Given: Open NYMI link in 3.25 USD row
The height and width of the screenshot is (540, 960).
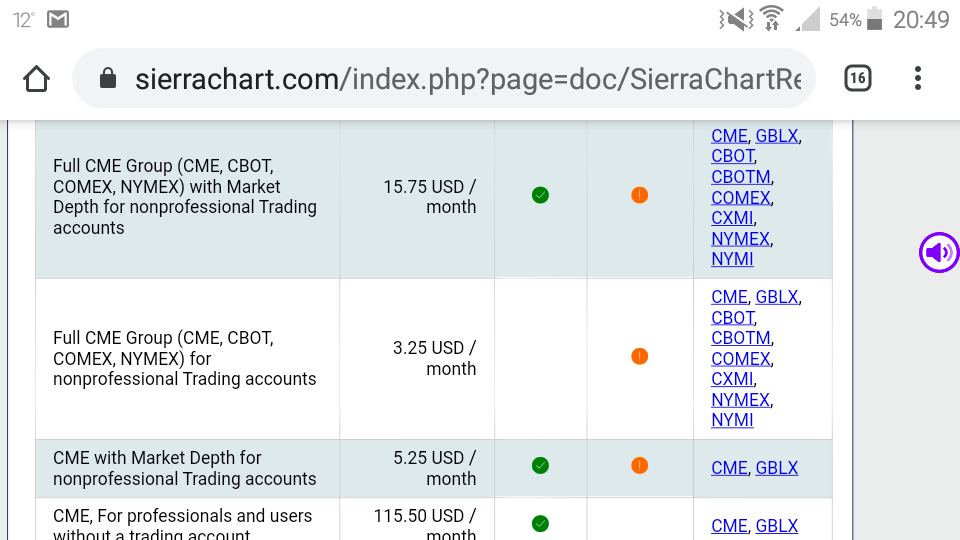Looking at the screenshot, I should pyautogui.click(x=732, y=420).
